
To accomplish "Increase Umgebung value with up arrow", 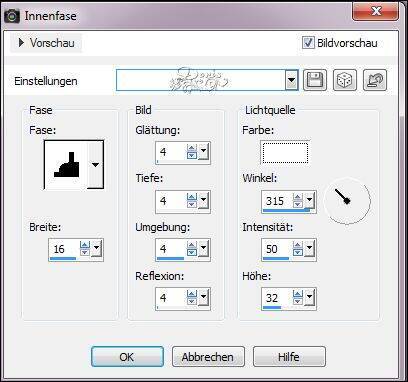I will [192, 245].
